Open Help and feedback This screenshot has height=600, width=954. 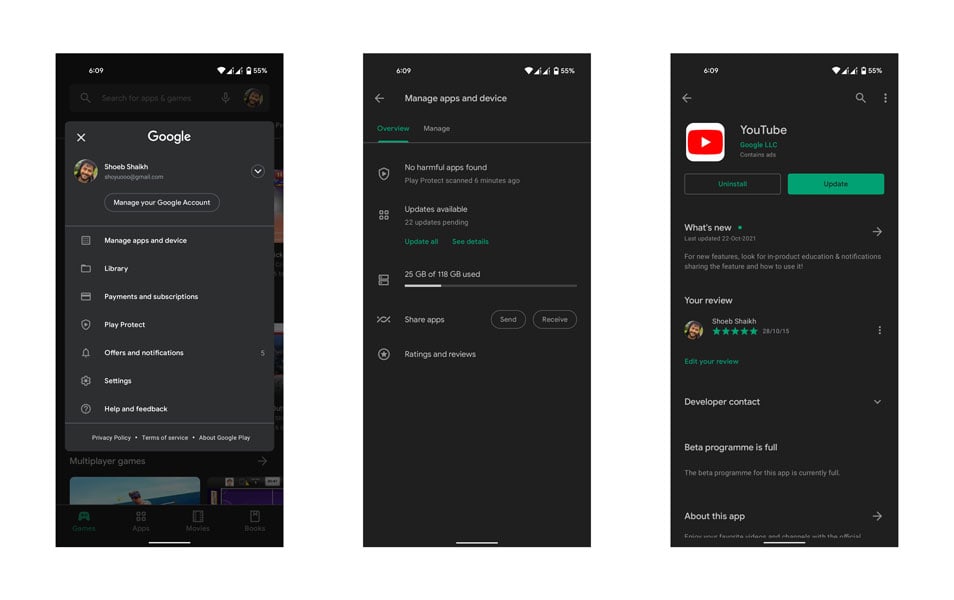[x=169, y=408]
